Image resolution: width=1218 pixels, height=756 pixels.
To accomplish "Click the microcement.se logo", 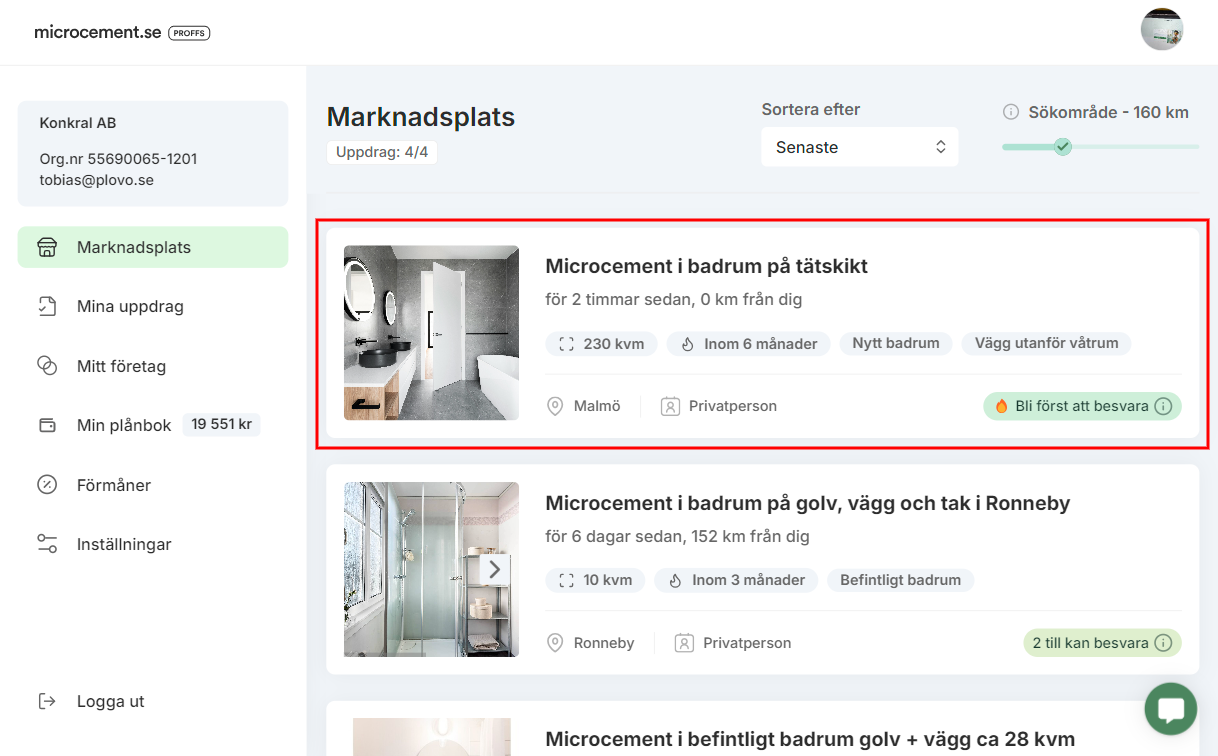I will (97, 32).
